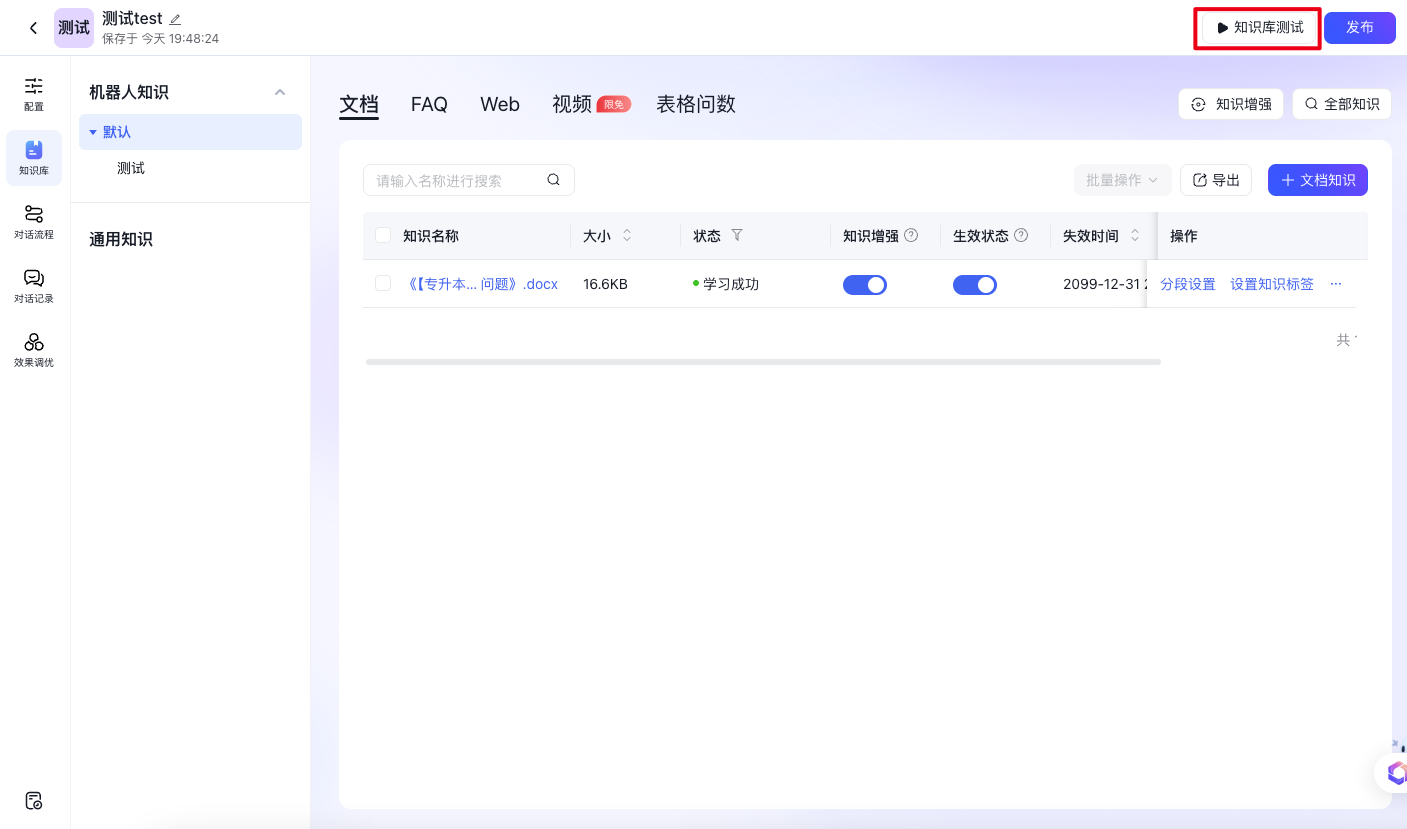Open the 对话记录 sidebar section

point(34,285)
